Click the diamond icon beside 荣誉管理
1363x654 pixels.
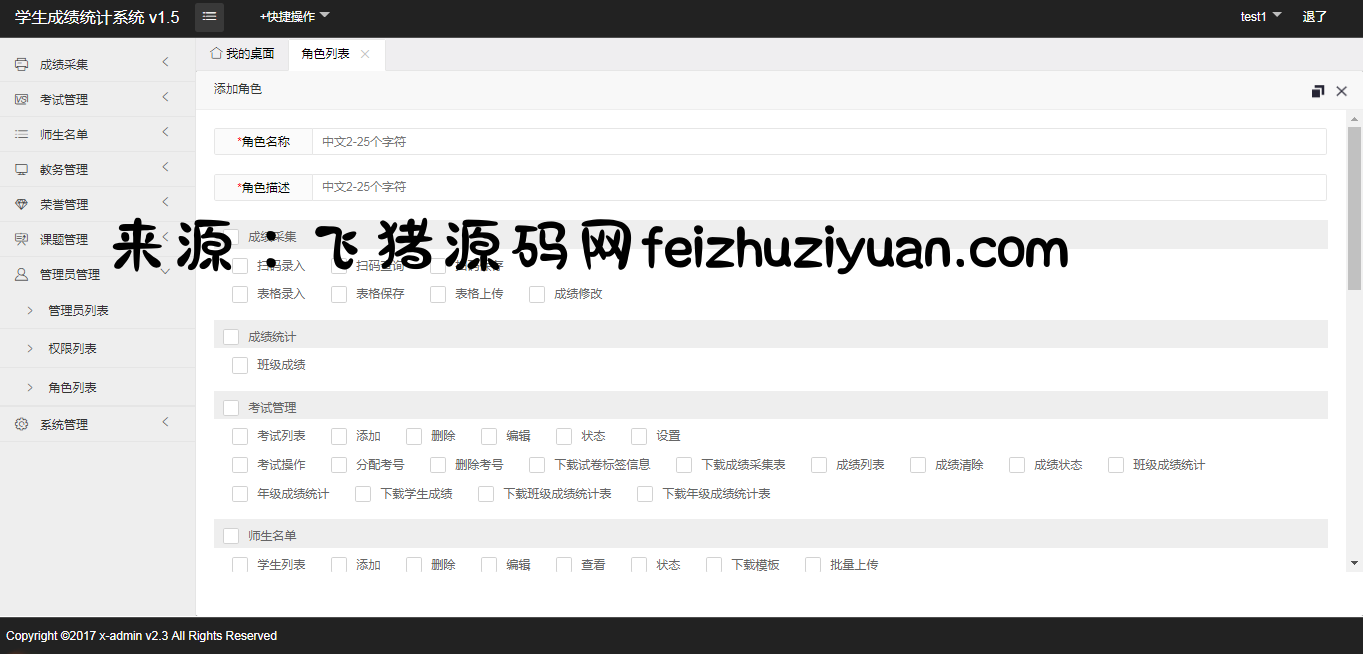(x=21, y=204)
